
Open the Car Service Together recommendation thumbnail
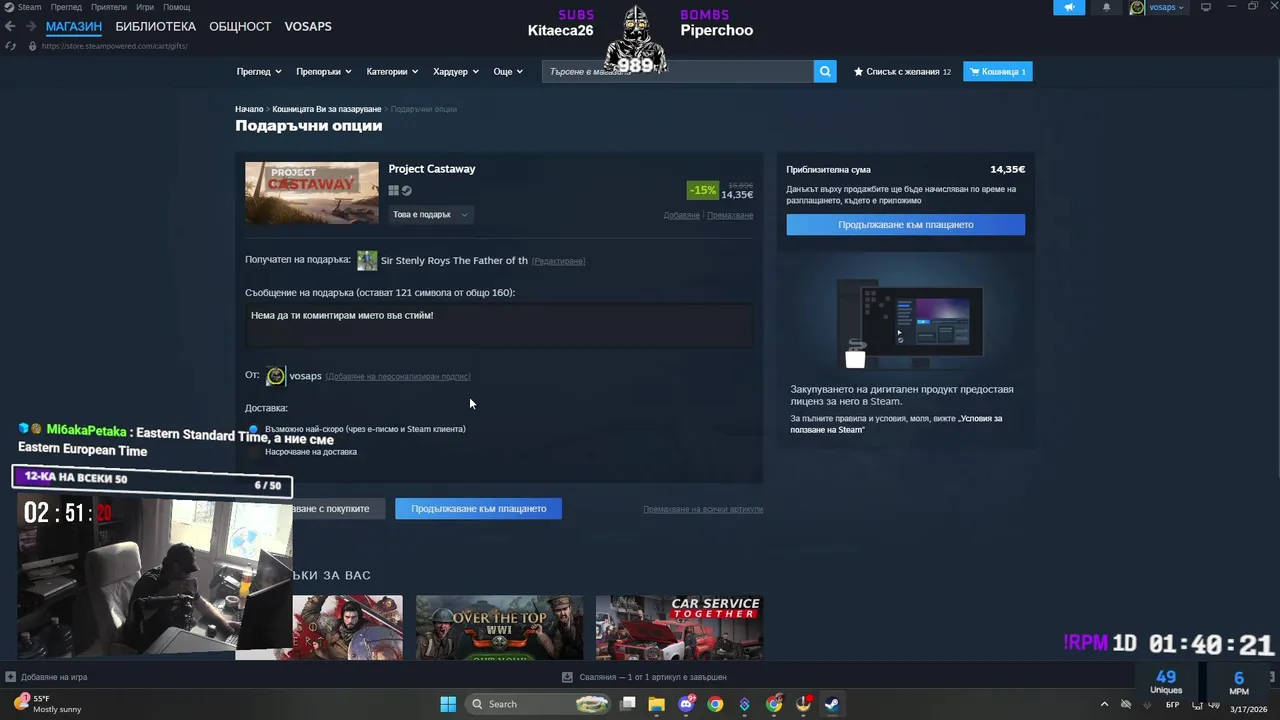tap(679, 628)
